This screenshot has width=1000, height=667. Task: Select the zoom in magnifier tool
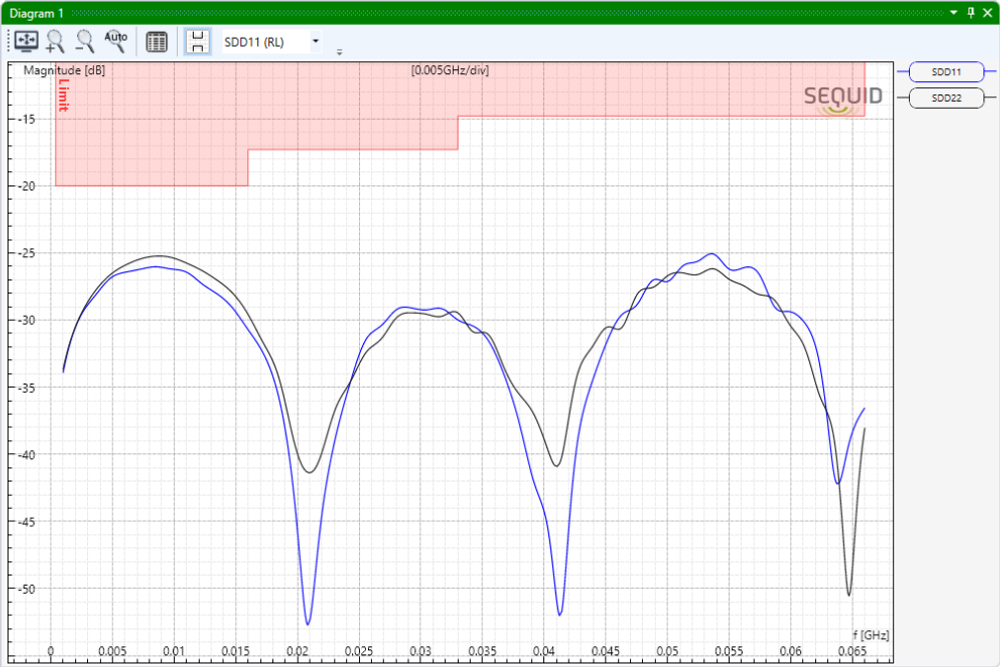[x=56, y=41]
